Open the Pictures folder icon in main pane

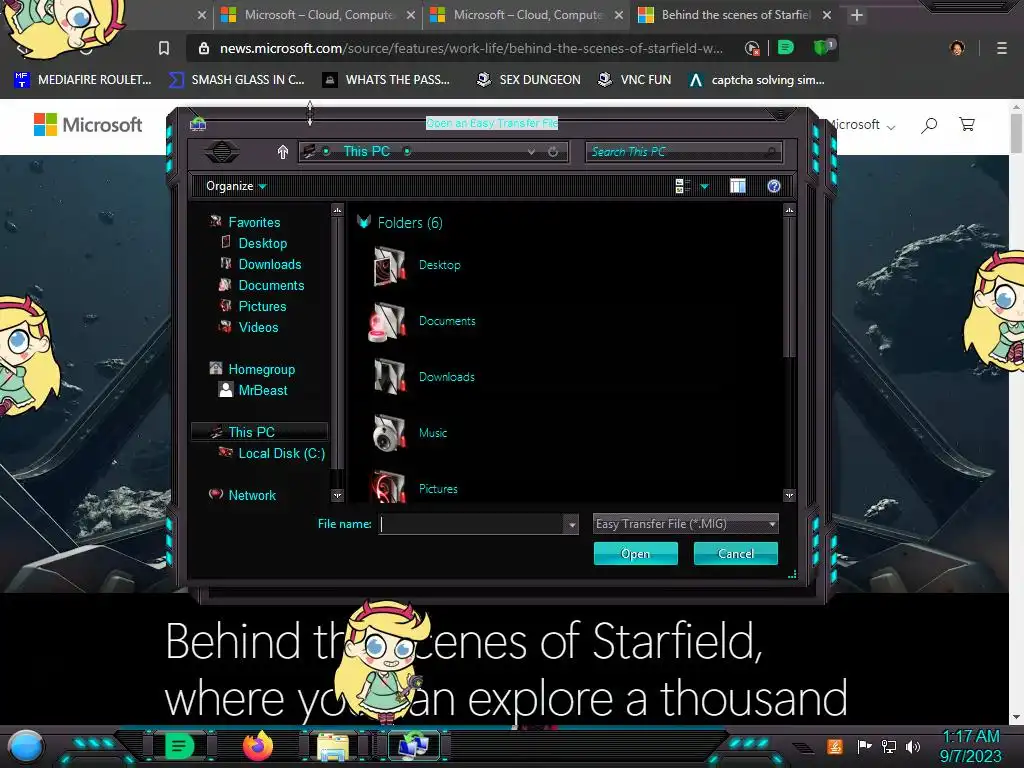point(390,487)
